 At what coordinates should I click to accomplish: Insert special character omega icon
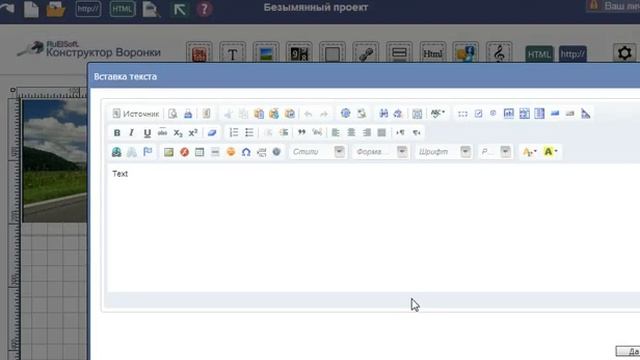[x=246, y=152]
